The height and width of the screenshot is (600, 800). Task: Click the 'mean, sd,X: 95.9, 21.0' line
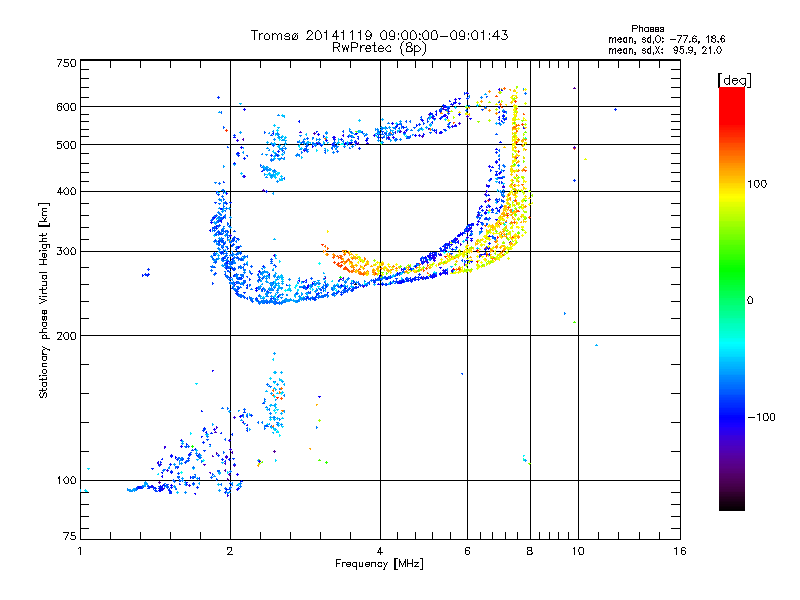click(x=665, y=50)
